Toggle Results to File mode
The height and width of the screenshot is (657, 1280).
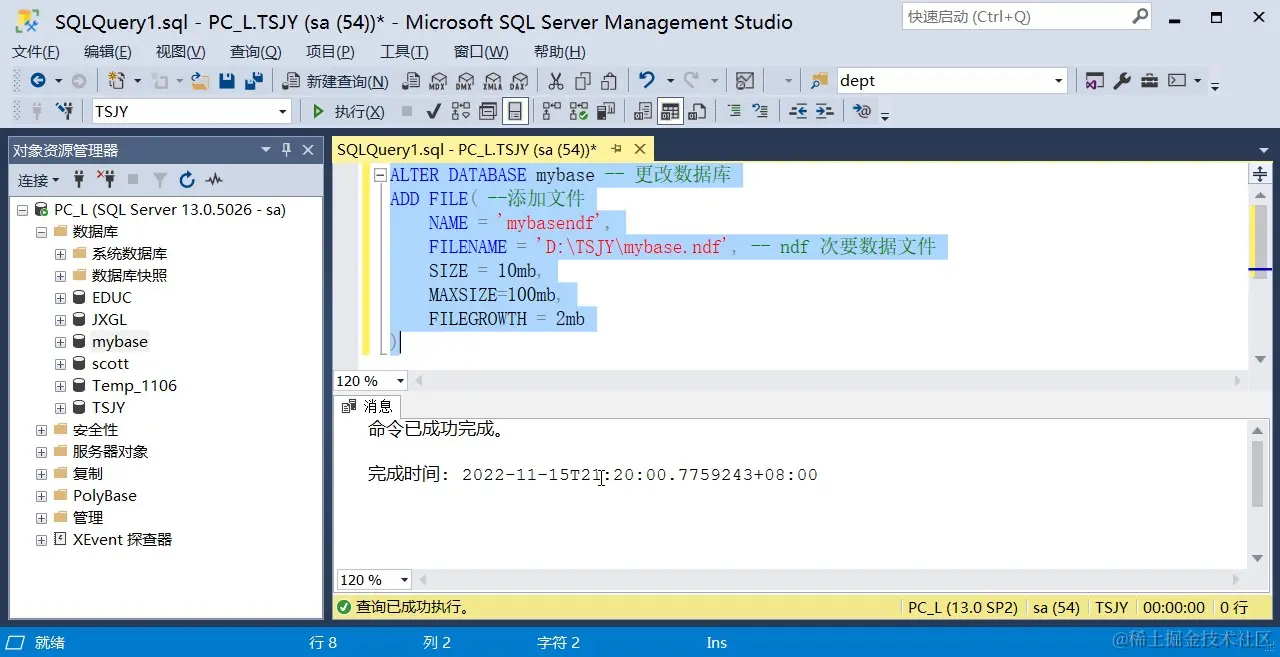[697, 111]
